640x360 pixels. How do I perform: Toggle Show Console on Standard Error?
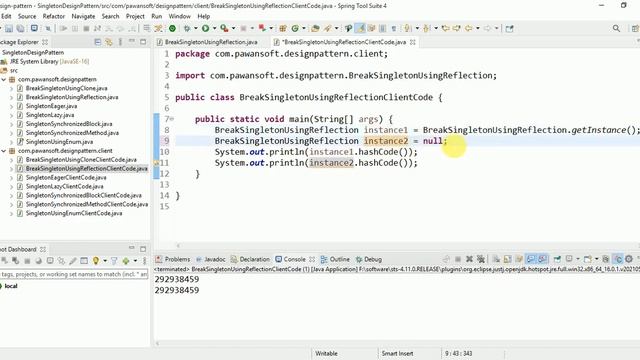click(x=543, y=259)
